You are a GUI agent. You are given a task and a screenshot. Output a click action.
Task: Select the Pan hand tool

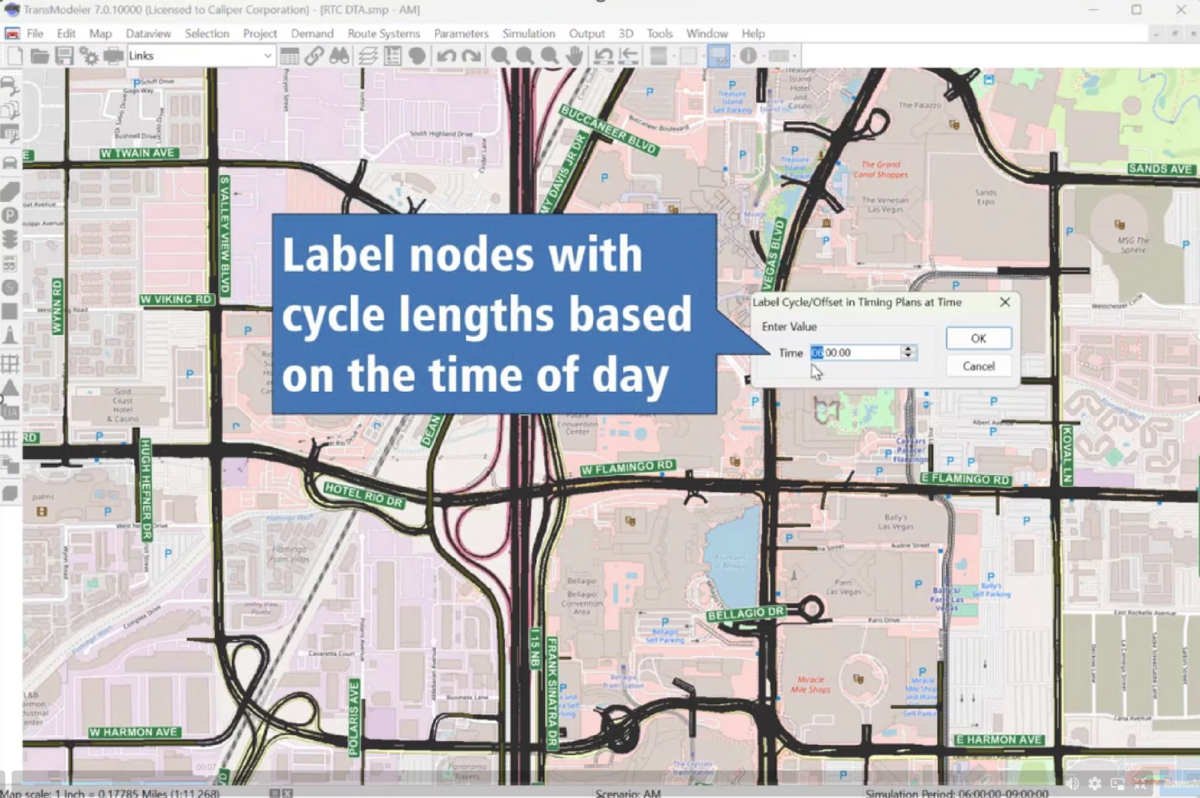coord(574,56)
